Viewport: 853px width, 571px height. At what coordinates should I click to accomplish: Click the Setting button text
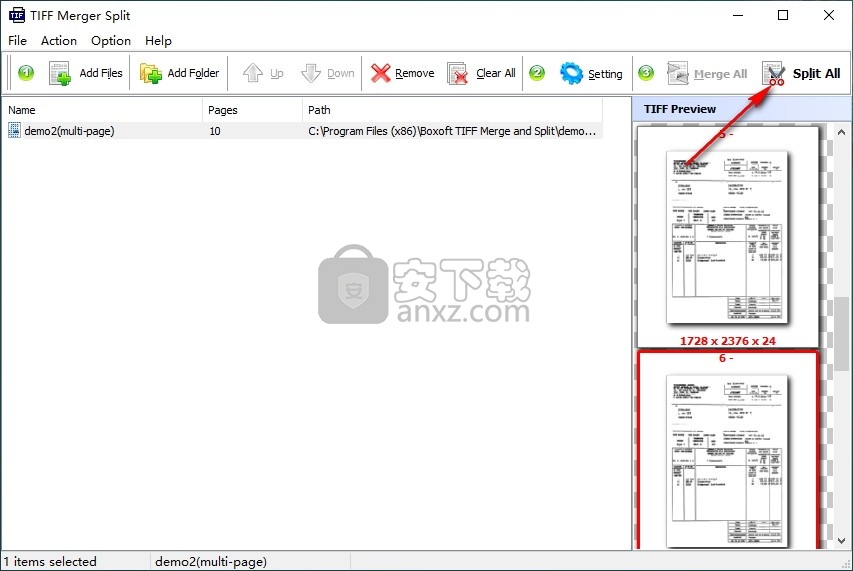tap(605, 74)
